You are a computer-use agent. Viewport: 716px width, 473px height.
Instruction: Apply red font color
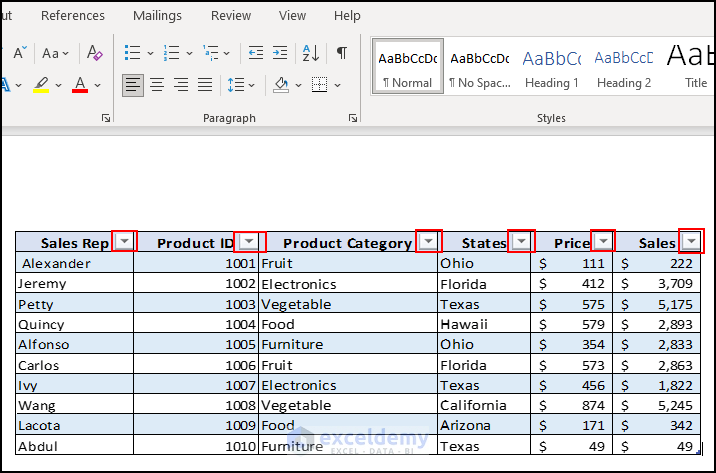click(x=80, y=85)
